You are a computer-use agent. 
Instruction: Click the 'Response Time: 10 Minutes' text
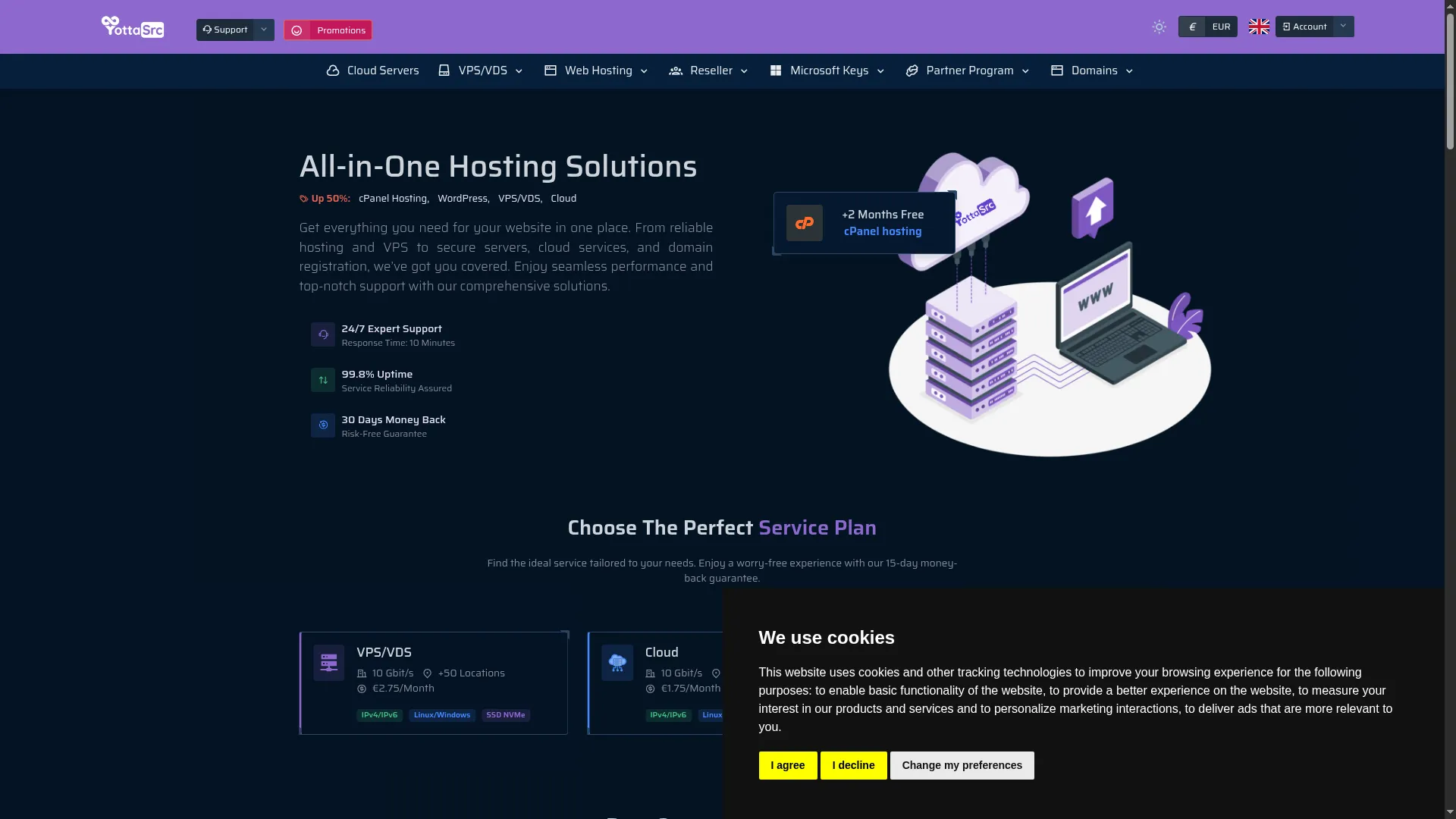398,343
